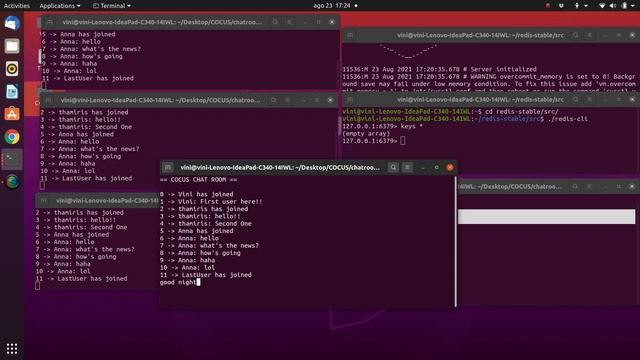The image size is (640, 360).
Task: Open hamburger menu in redis-cli terminal window
Action: point(589,99)
